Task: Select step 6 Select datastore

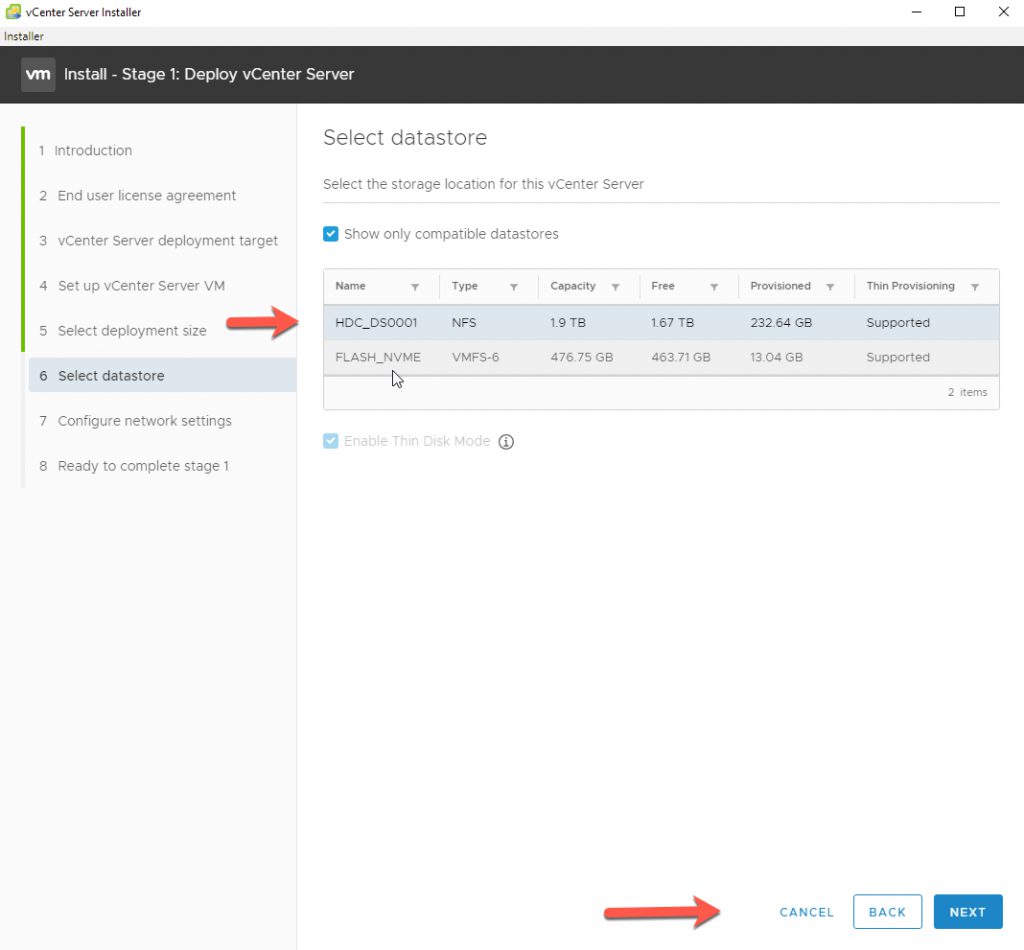Action: (163, 375)
